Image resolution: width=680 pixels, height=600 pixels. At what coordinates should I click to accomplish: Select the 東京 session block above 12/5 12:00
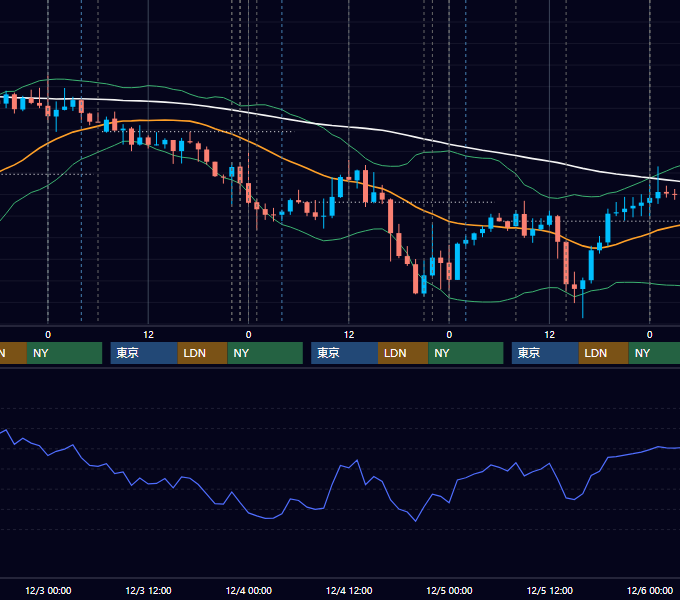(x=545, y=353)
